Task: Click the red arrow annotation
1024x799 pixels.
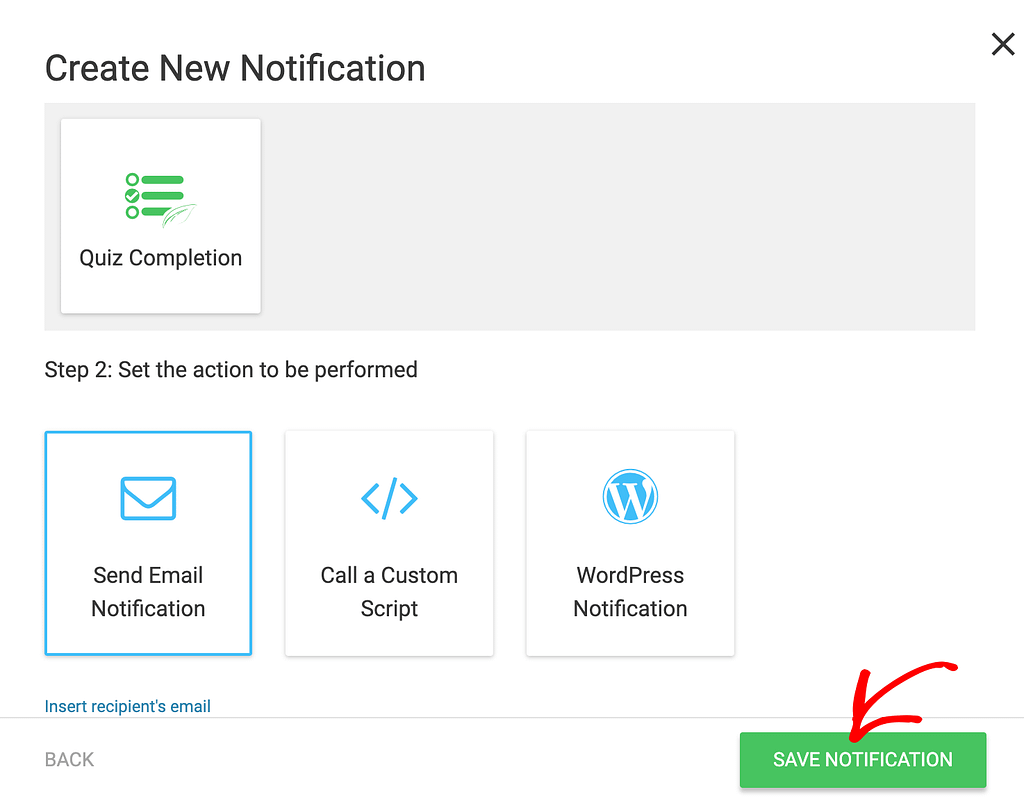Action: 893,698
